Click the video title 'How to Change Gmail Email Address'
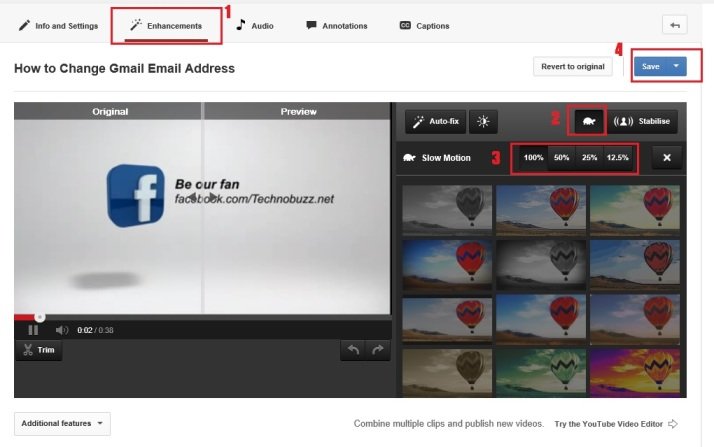This screenshot has height=447, width=714. 124,68
